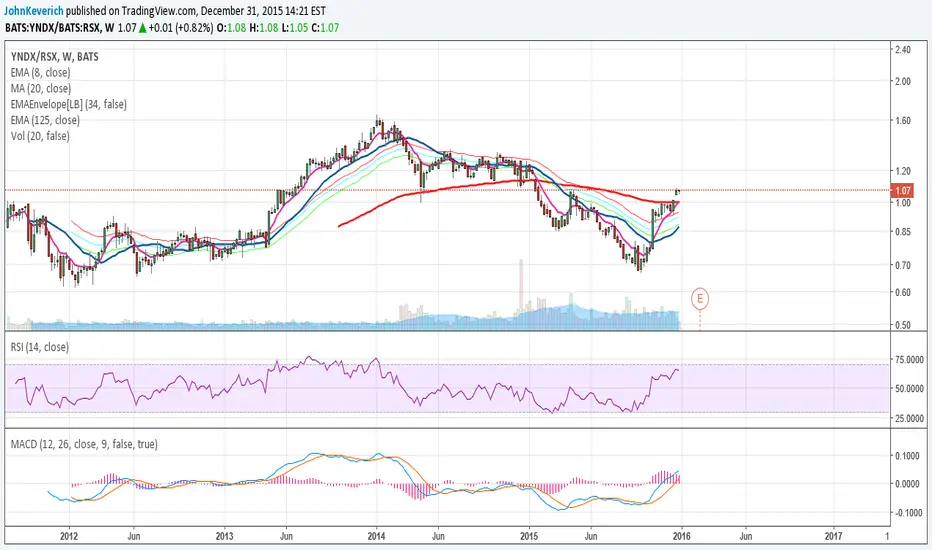Click the 25.0000 RSI axis label
The width and height of the screenshot is (932, 550).
point(909,419)
